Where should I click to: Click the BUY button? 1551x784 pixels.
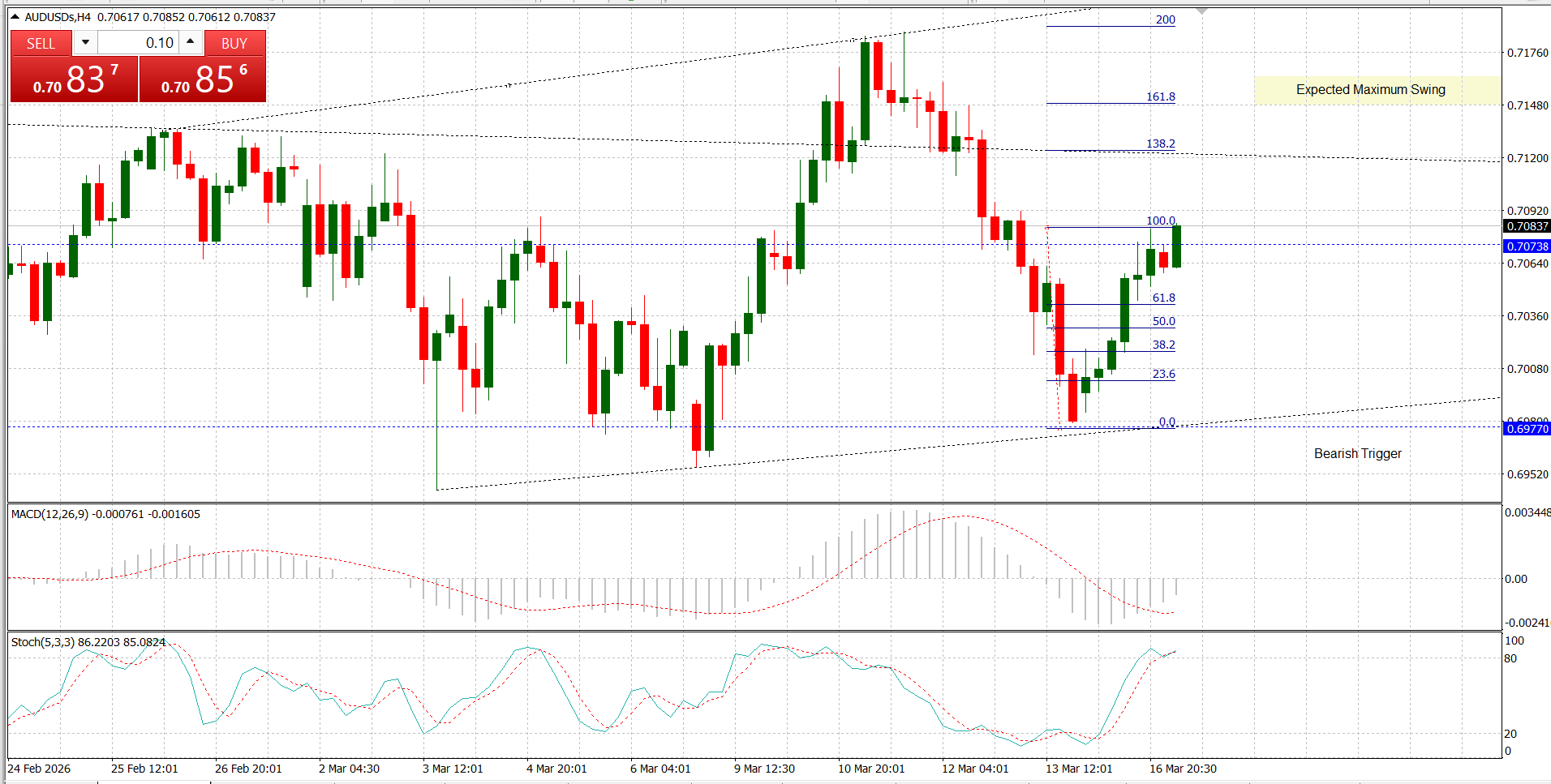(x=234, y=43)
